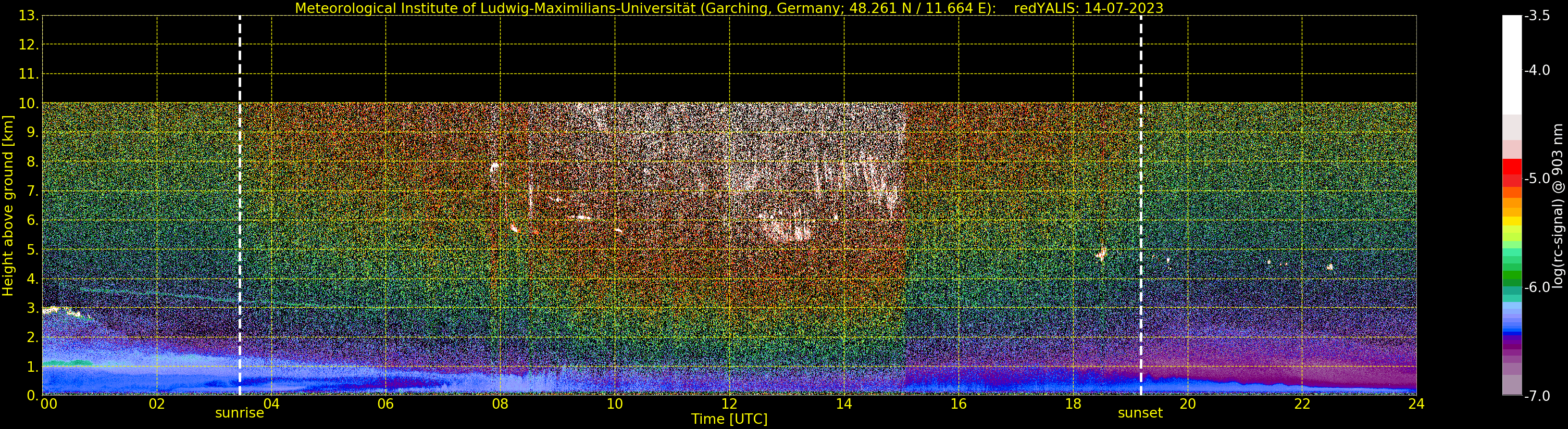1568x429 pixels.
Task: Click the time axis tick '14'
Action: pyautogui.click(x=844, y=404)
